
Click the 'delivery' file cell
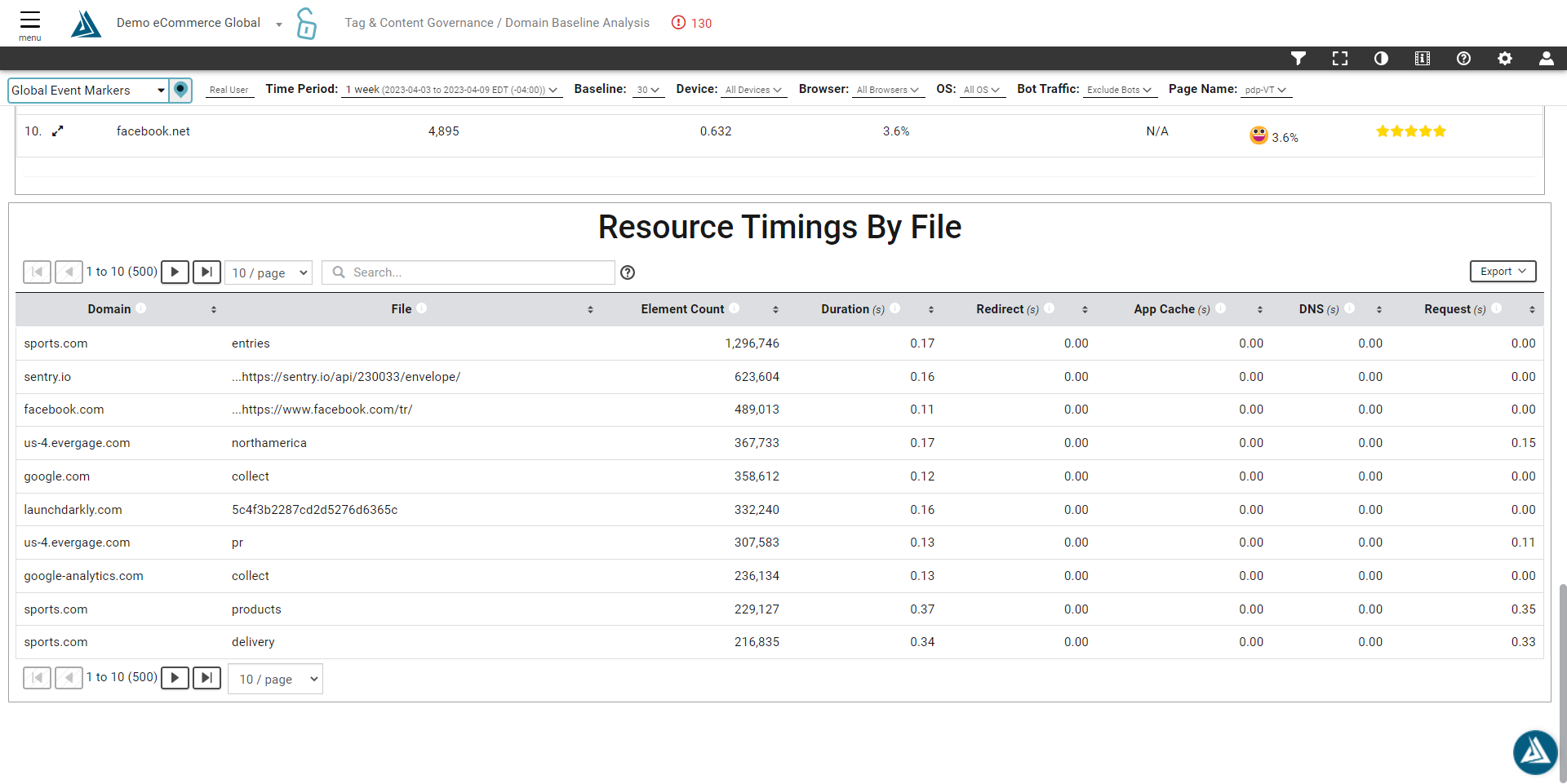253,642
